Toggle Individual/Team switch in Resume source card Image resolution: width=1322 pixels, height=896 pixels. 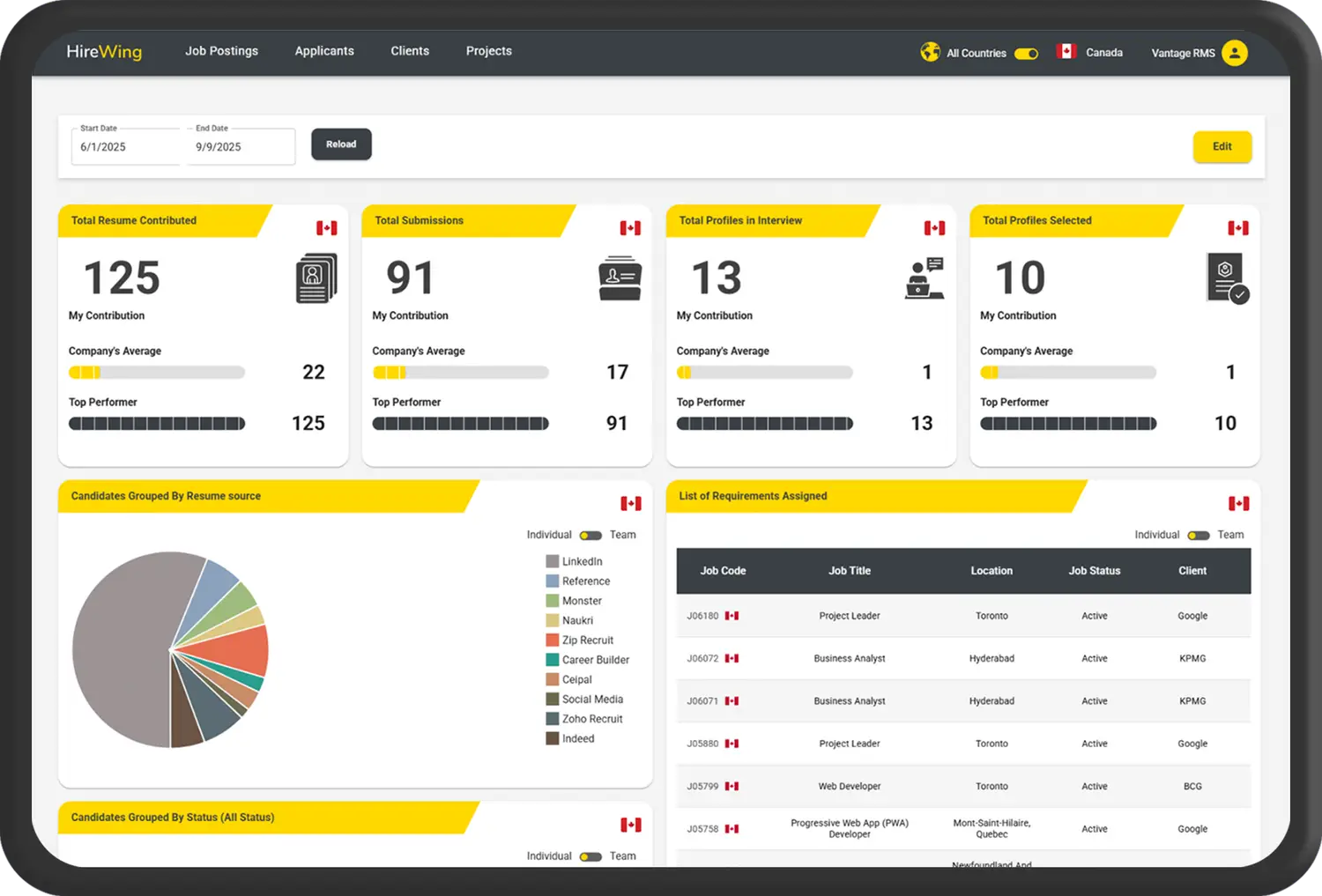click(x=590, y=536)
